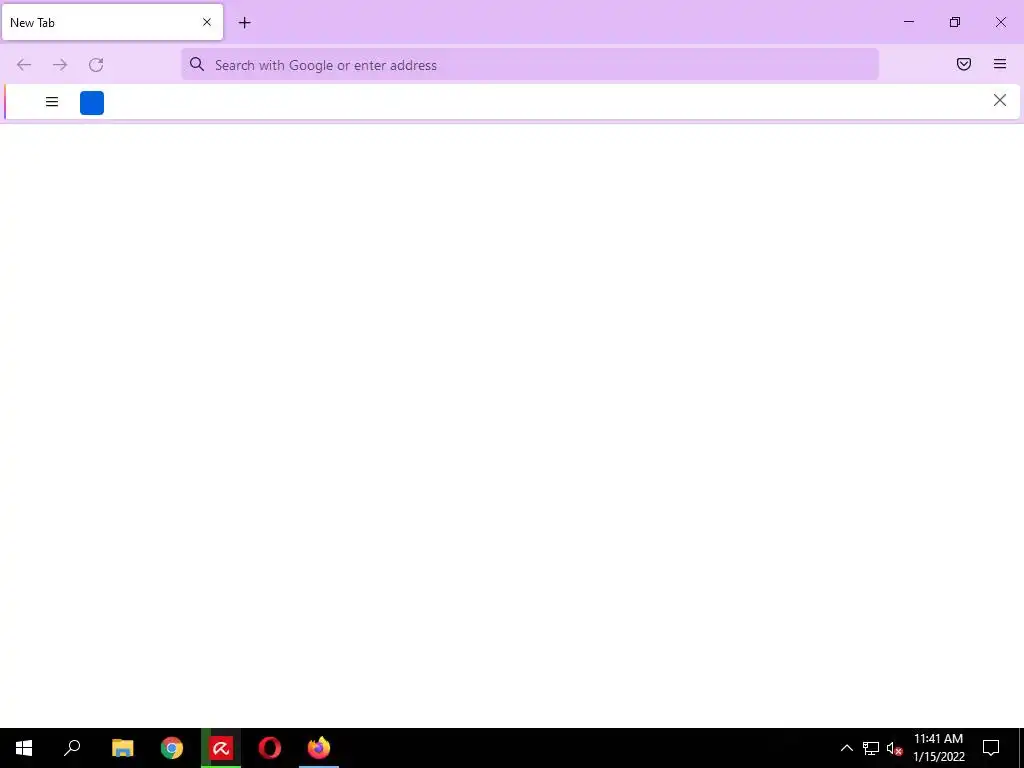Open muted volume control in tray
Screen dimensions: 1024x768
[x=894, y=748]
